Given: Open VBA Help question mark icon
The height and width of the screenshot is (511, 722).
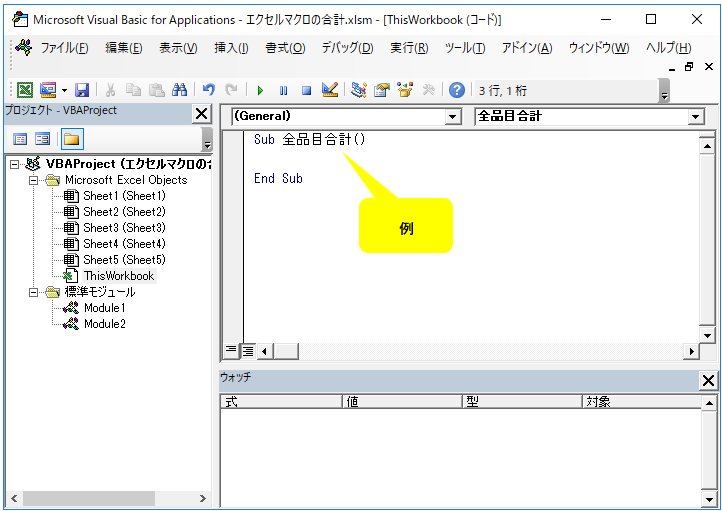Looking at the screenshot, I should click(x=456, y=90).
